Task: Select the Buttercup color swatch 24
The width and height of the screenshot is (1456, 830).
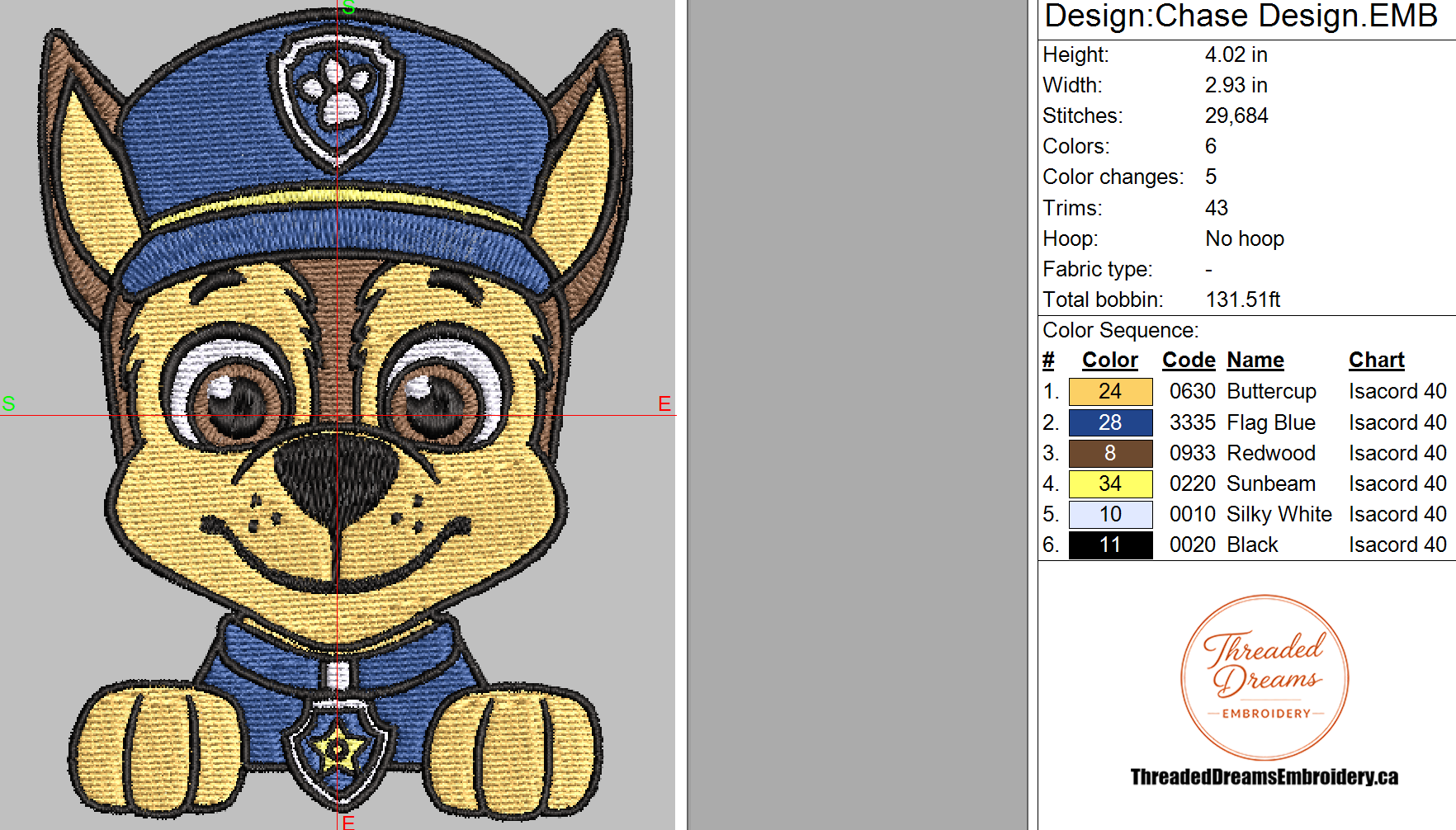Action: 1110,391
